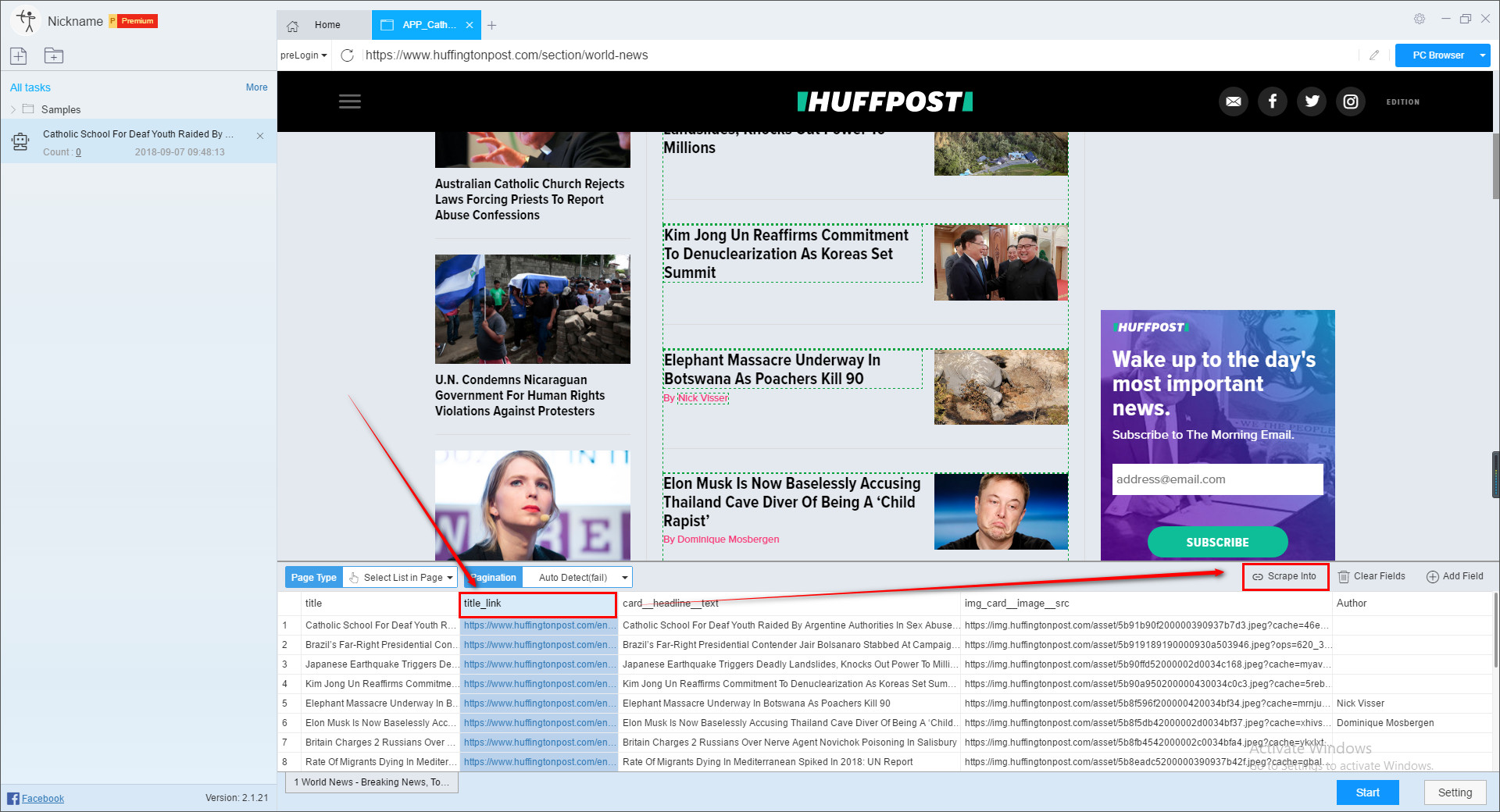The image size is (1500, 812).
Task: Open the PC Browser dropdown arrow
Action: point(1482,55)
